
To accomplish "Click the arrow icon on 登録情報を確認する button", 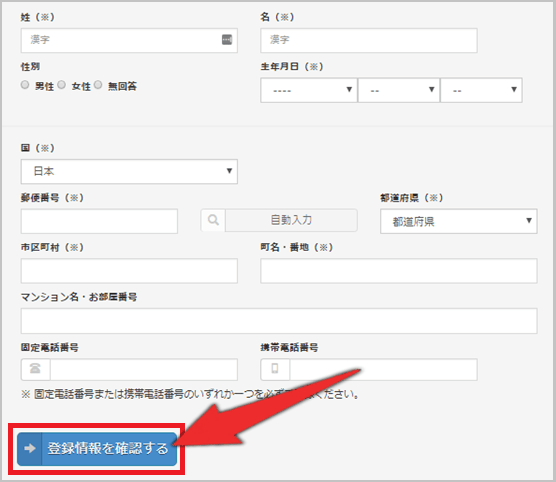I will click(30, 448).
